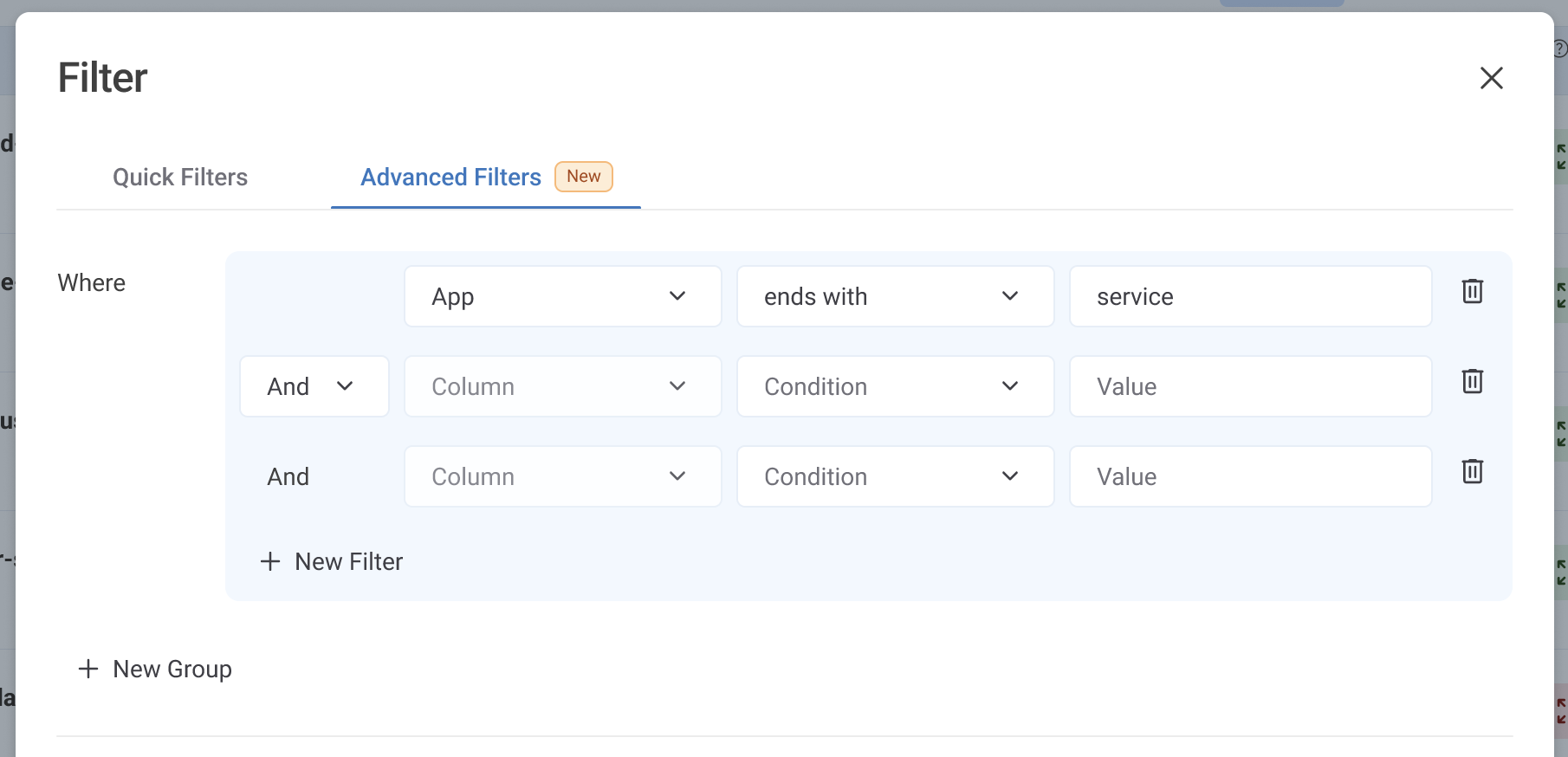Click the value field containing "service"

point(1249,296)
